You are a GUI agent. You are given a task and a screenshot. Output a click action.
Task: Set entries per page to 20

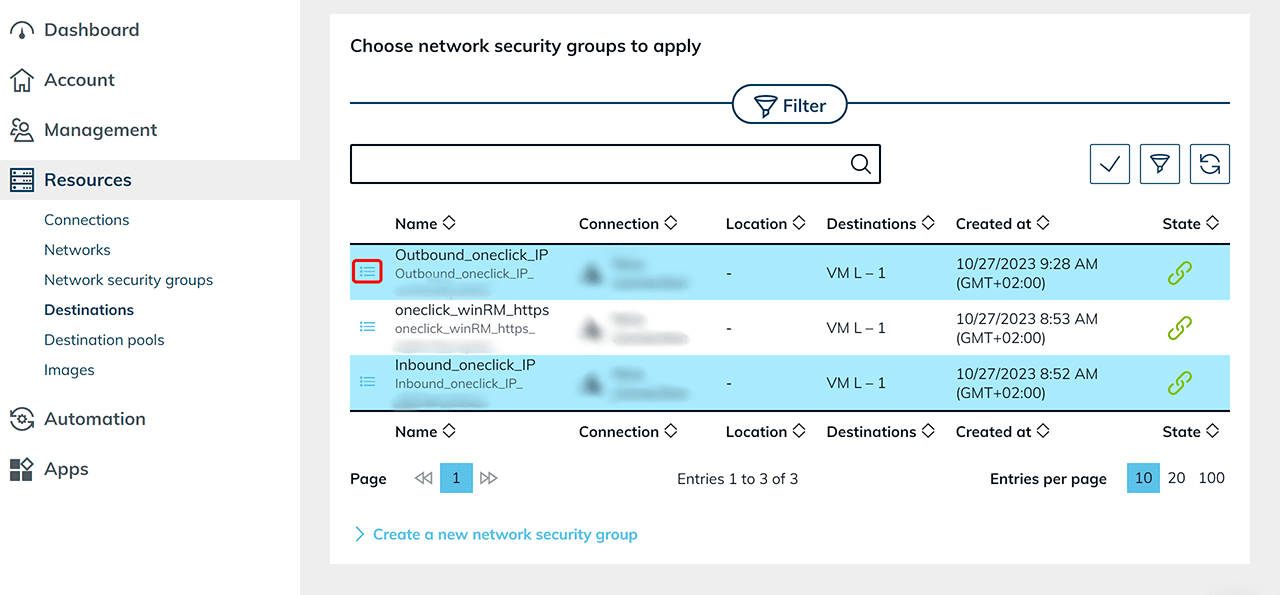pos(1177,478)
